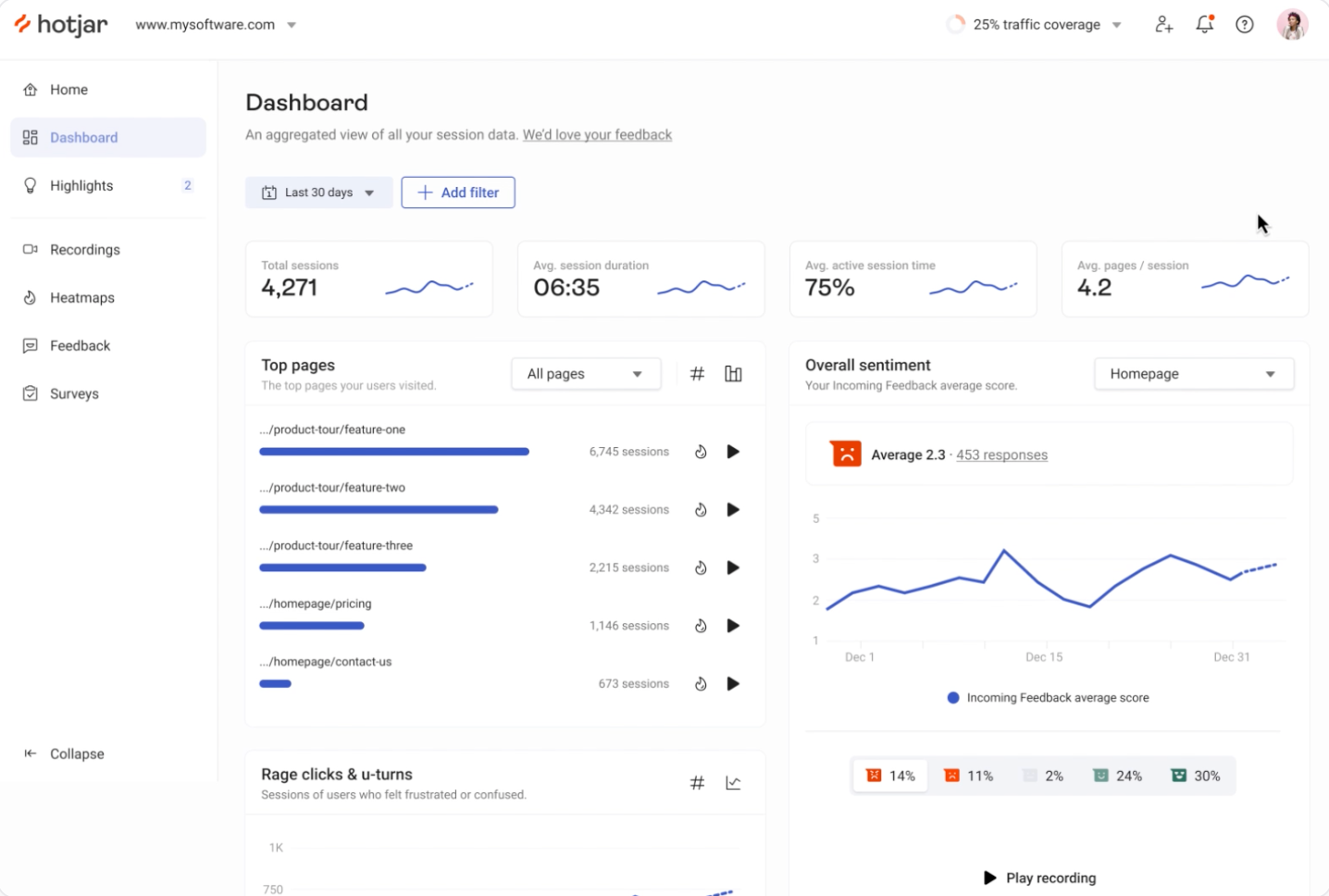Click the Rage clicks & u-turns heading
The width and height of the screenshot is (1329, 896).
pyautogui.click(x=337, y=775)
